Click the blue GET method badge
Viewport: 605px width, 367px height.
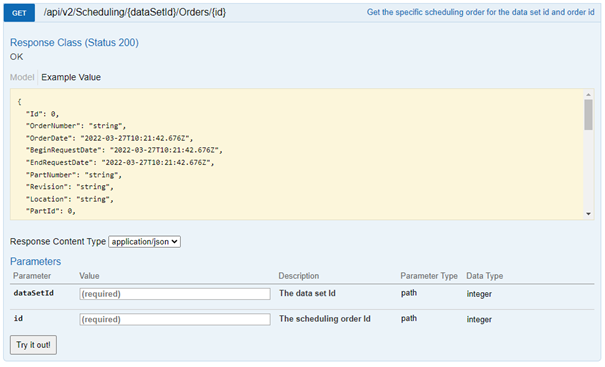click(19, 13)
